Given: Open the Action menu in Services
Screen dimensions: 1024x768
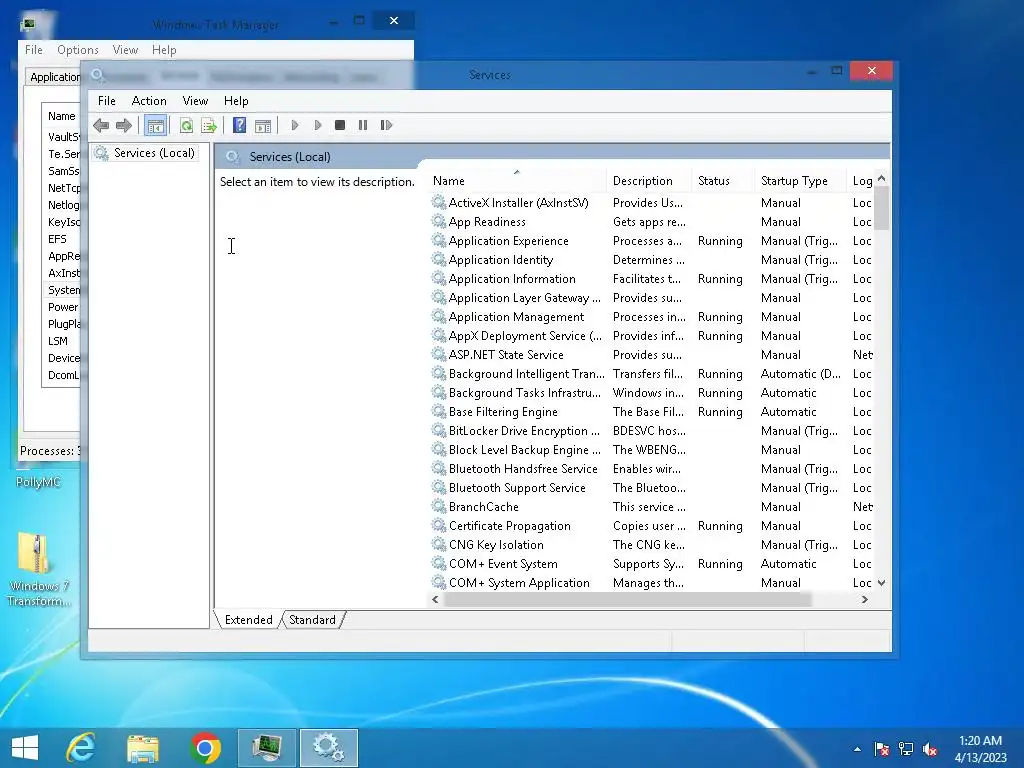Looking at the screenshot, I should click(149, 101).
